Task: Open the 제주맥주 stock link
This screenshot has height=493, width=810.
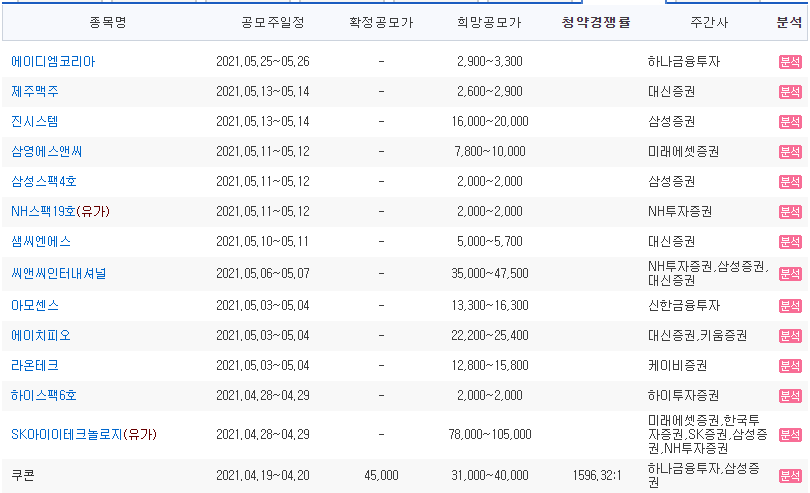Action: point(35,91)
